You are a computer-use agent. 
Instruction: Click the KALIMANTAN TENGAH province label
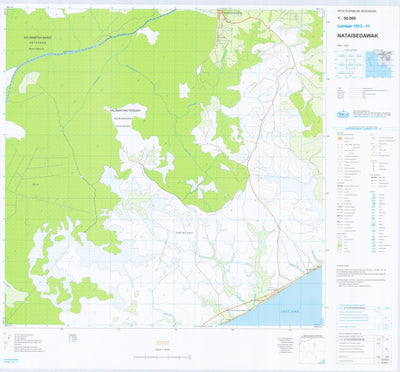click(x=126, y=110)
